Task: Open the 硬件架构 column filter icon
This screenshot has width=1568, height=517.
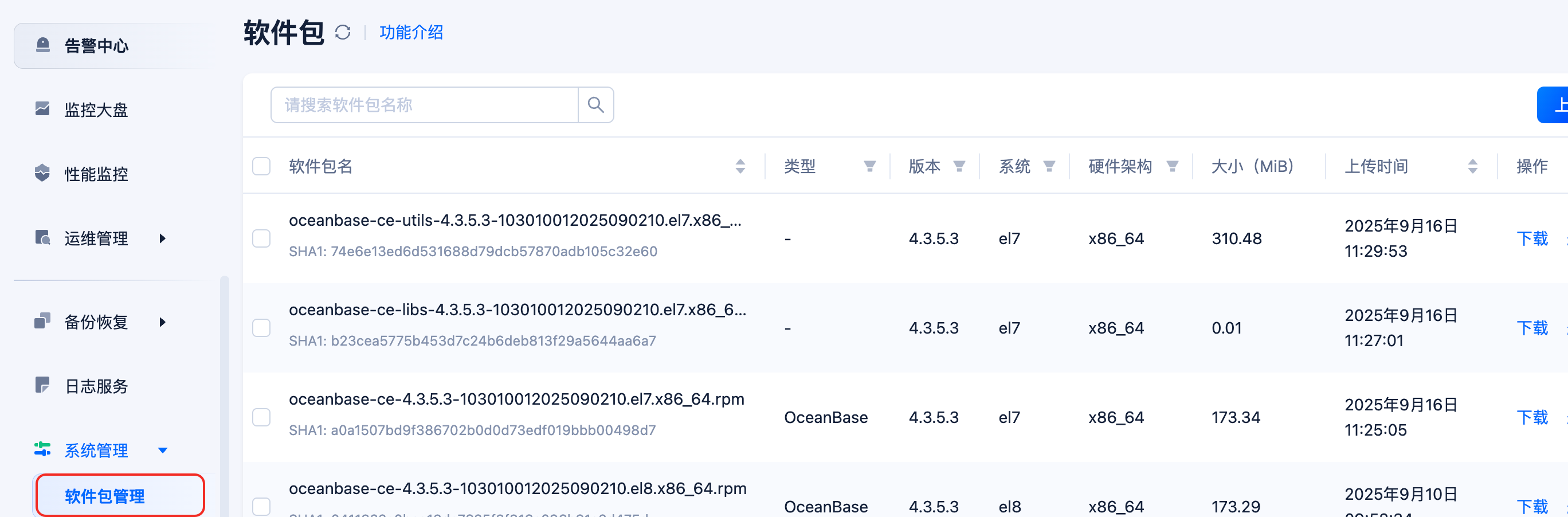Action: pyautogui.click(x=1172, y=166)
